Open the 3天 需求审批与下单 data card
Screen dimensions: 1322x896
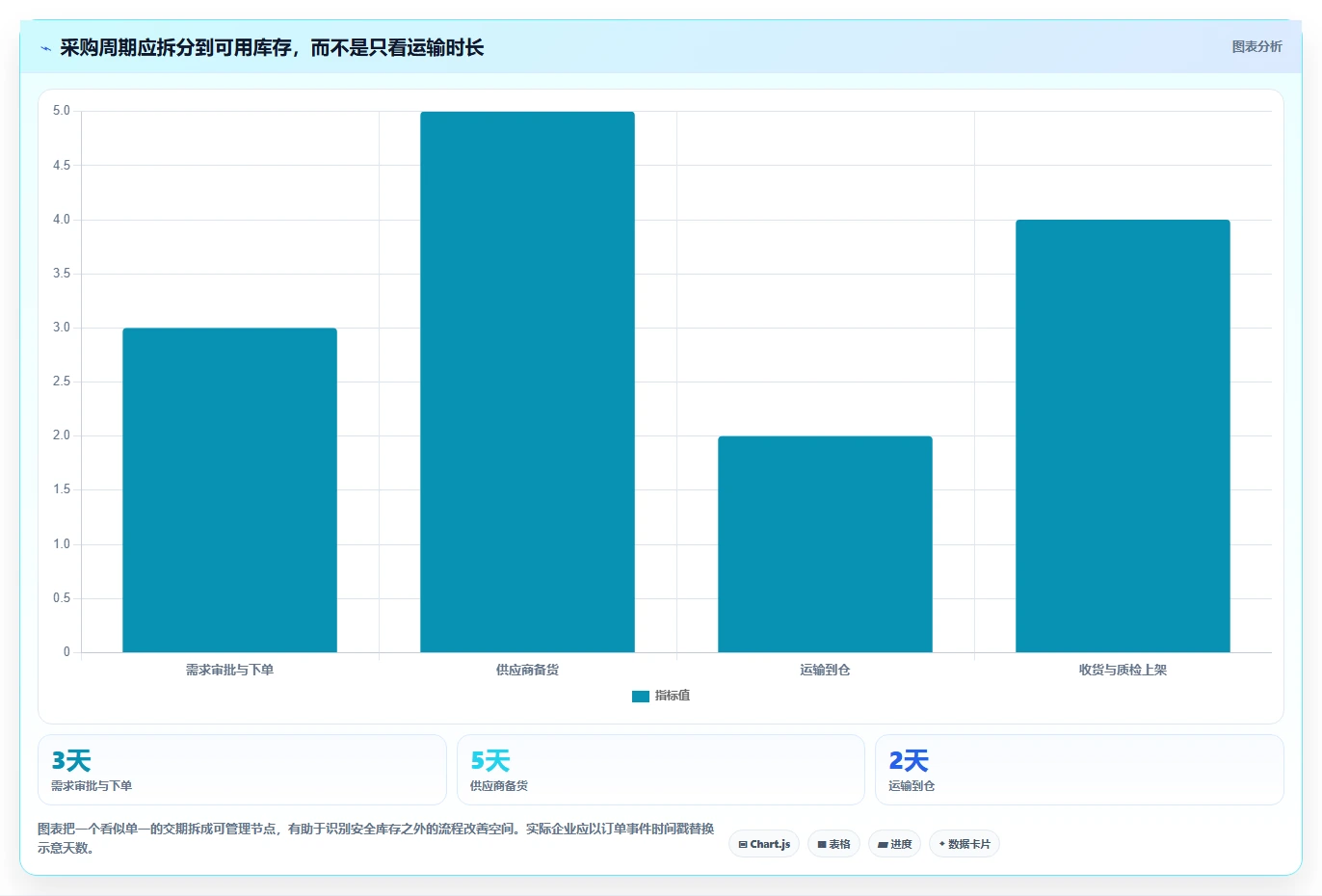tap(242, 770)
